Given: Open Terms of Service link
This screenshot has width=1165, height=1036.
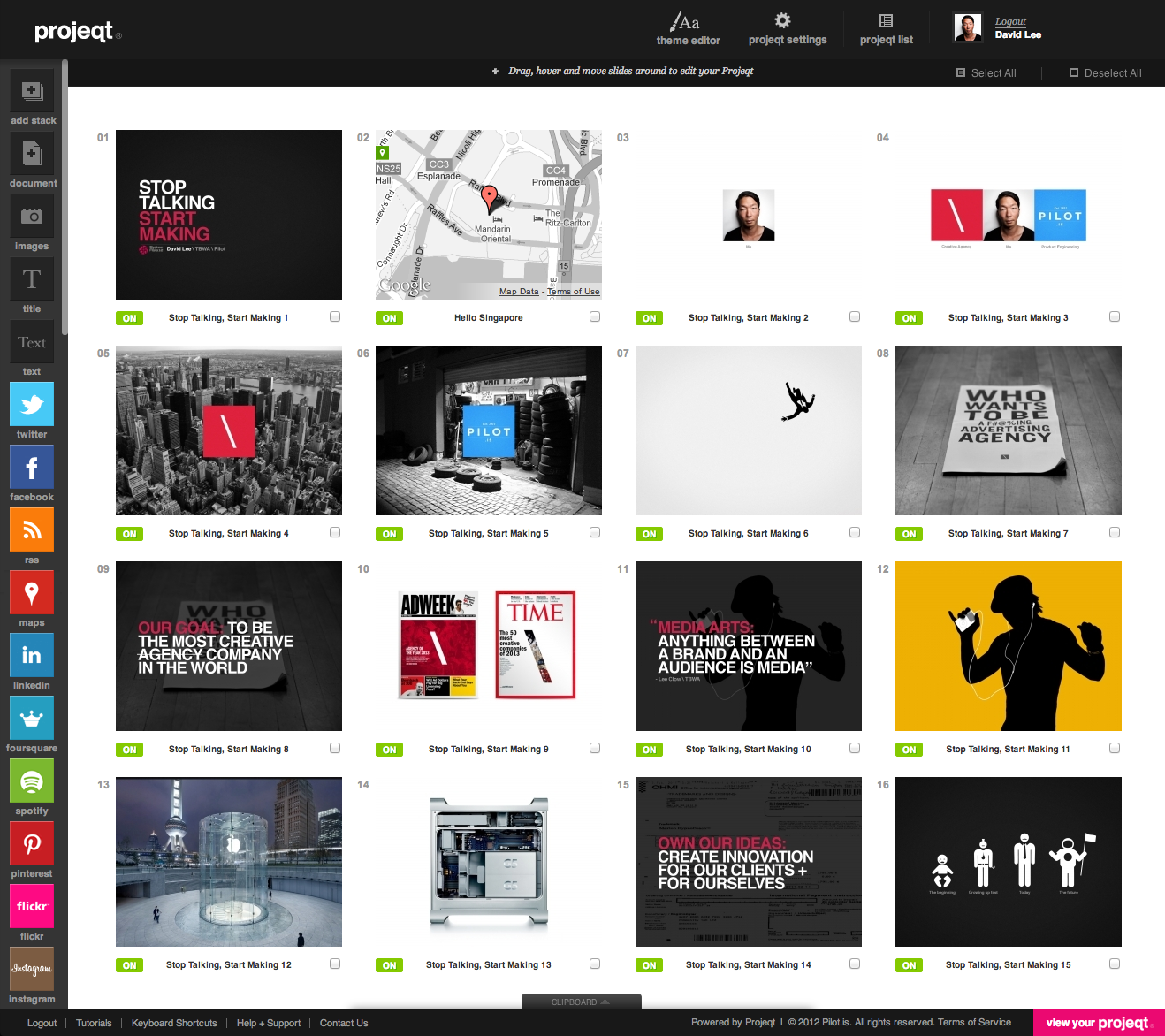Looking at the screenshot, I should [x=974, y=1022].
